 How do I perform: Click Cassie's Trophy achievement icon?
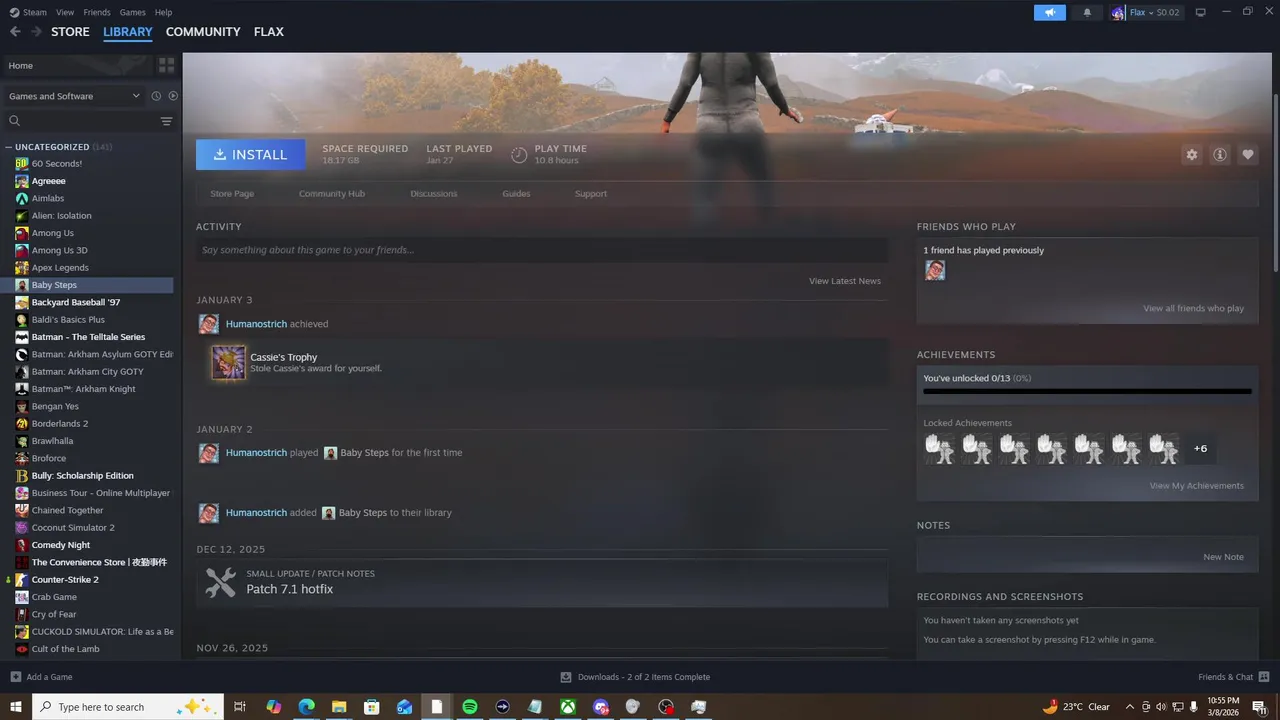(228, 362)
